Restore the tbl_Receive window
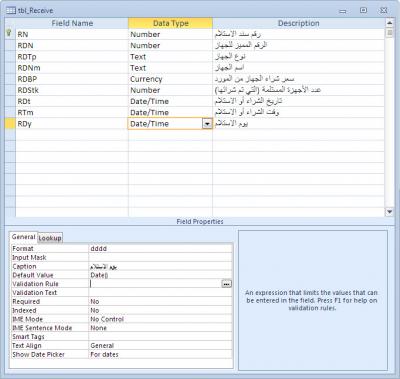The width and height of the screenshot is (400, 379). (x=363, y=10)
